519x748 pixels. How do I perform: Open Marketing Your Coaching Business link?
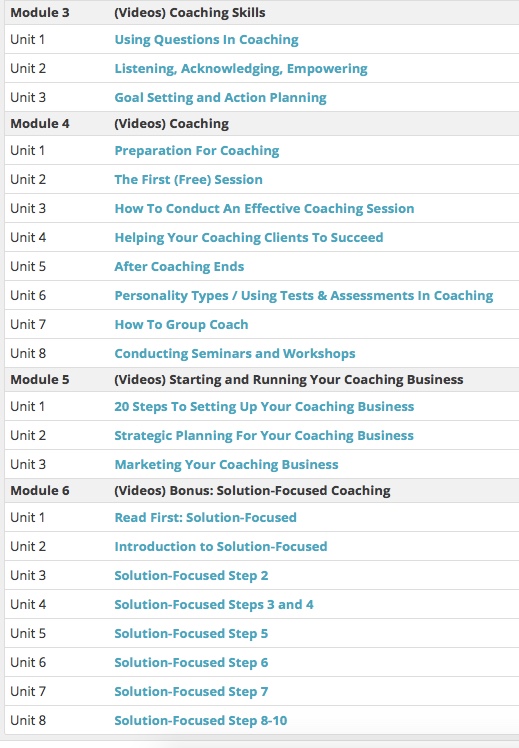coord(226,465)
